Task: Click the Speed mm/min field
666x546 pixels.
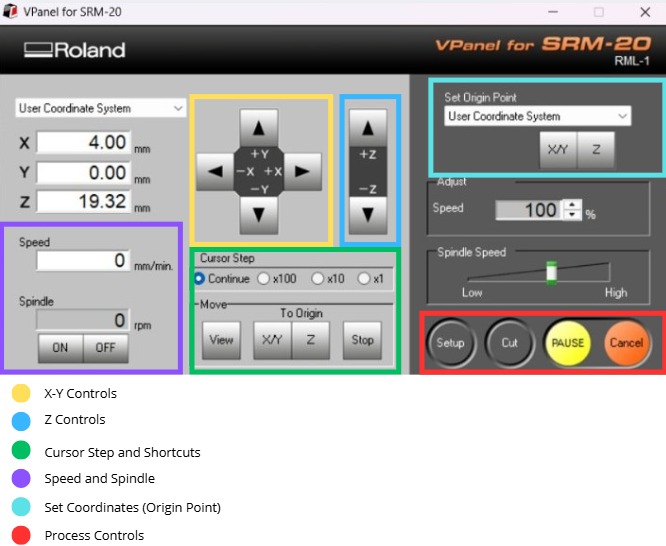Action: pos(83,260)
